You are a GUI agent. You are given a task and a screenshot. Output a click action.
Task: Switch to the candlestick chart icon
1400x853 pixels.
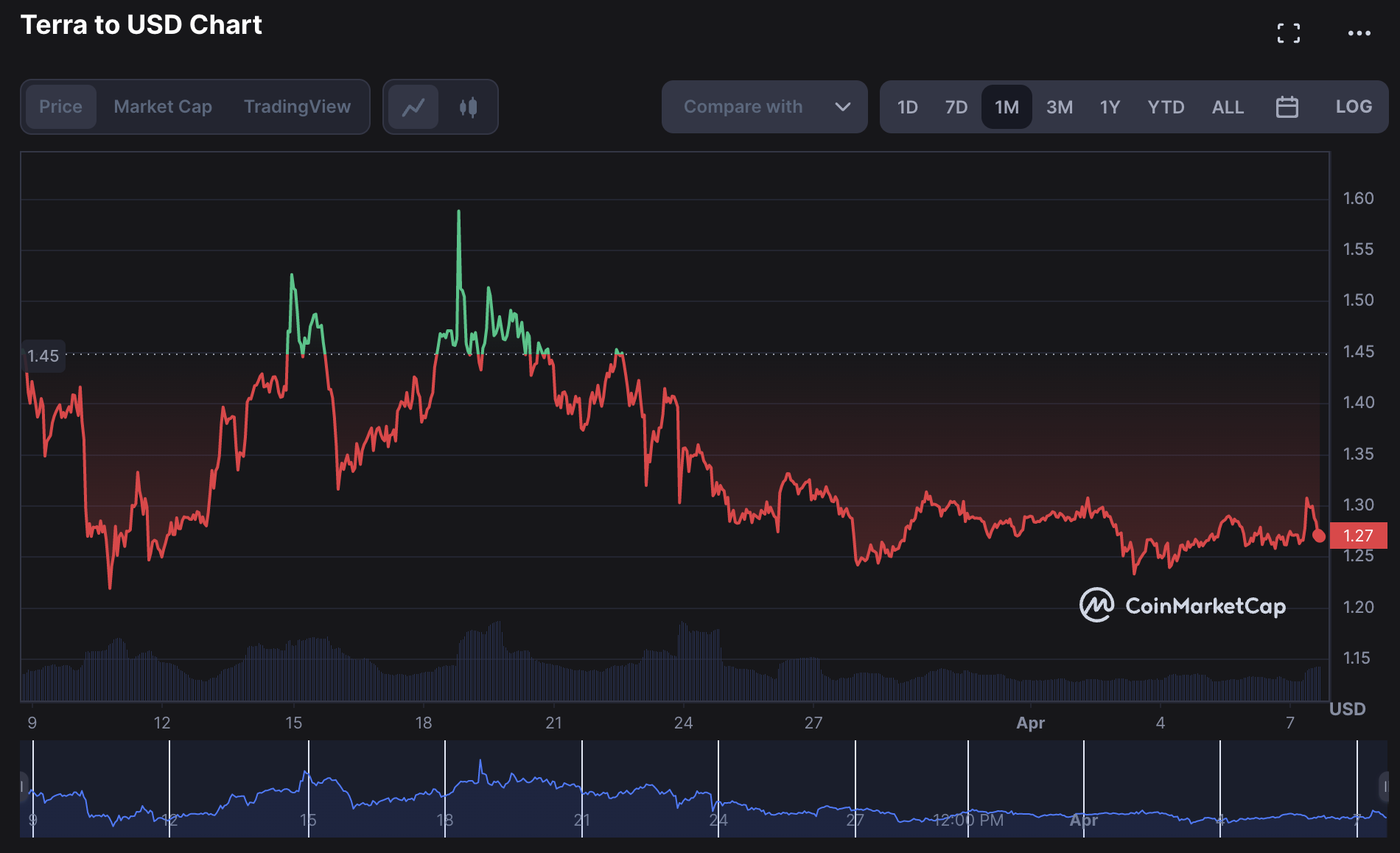click(x=468, y=108)
